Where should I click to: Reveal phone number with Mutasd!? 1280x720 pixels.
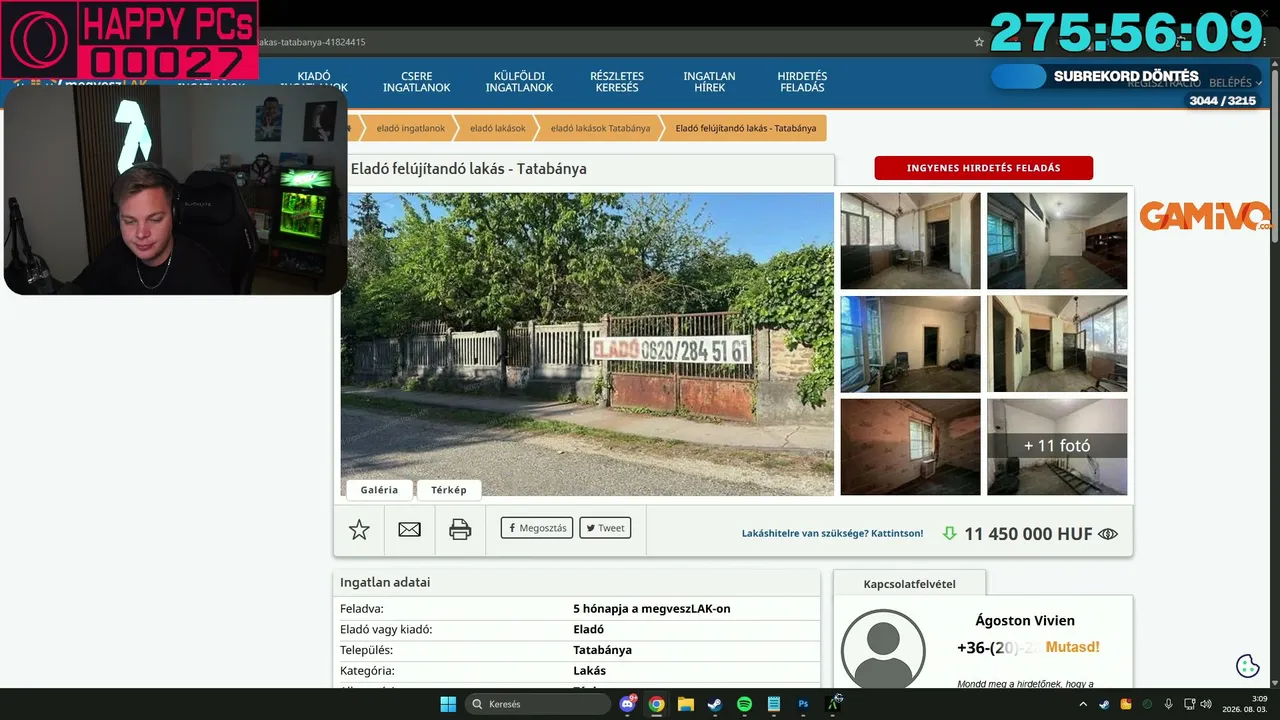pos(1072,647)
